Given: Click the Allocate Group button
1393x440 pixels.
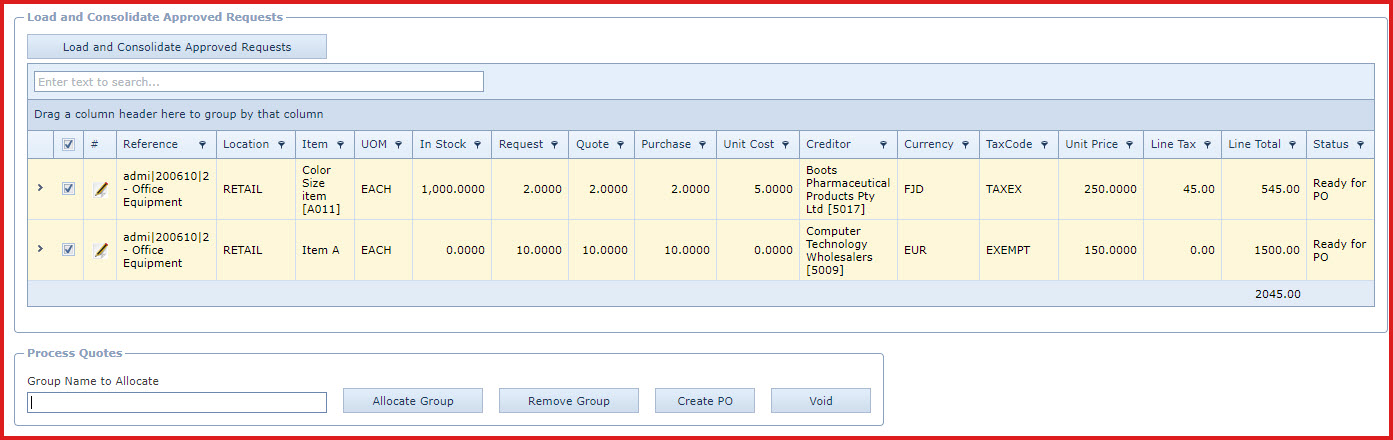Looking at the screenshot, I should pyautogui.click(x=413, y=401).
